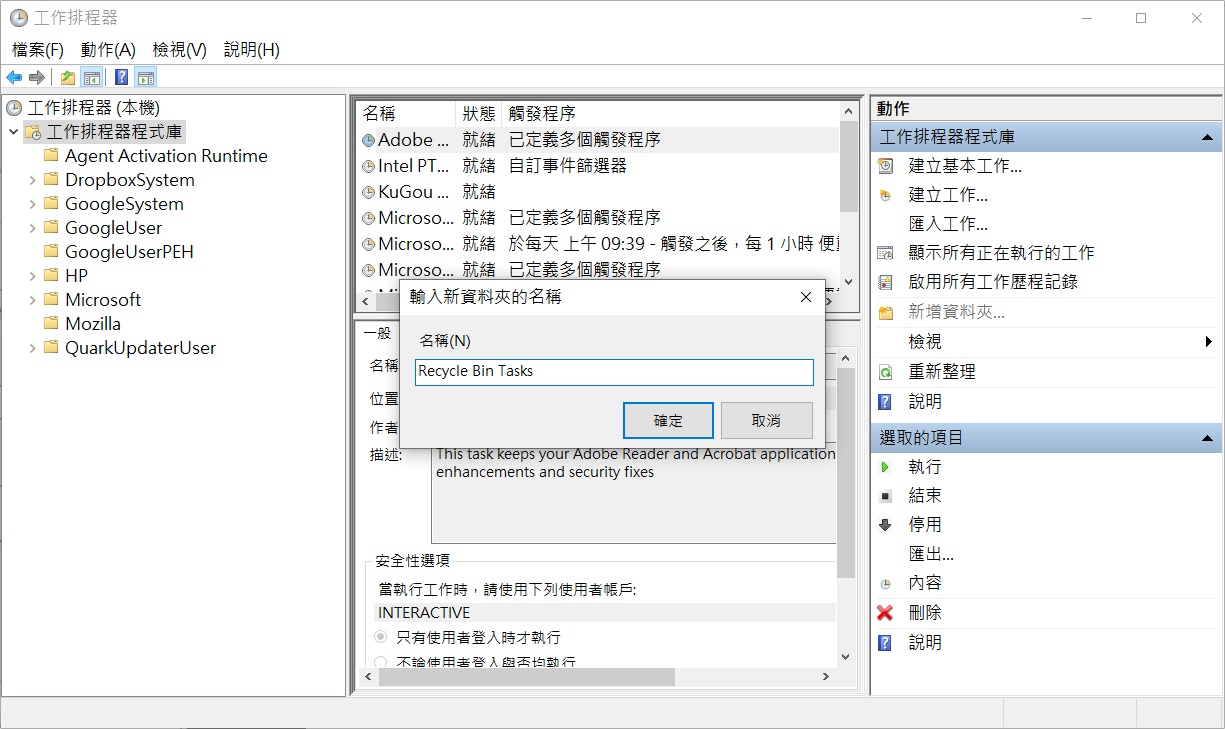Expand the QuarkUpdaterUser tree node
This screenshot has width=1225, height=729.
[32, 348]
